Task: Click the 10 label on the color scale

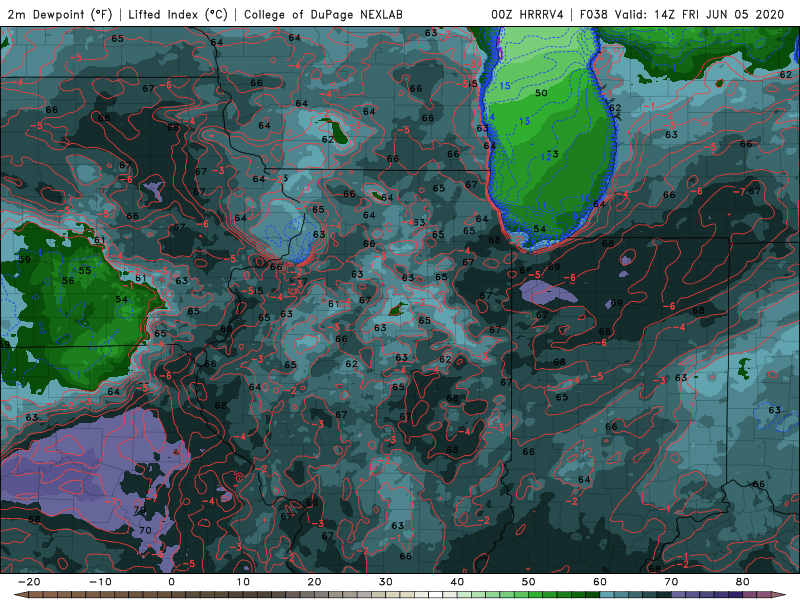Action: click(243, 582)
